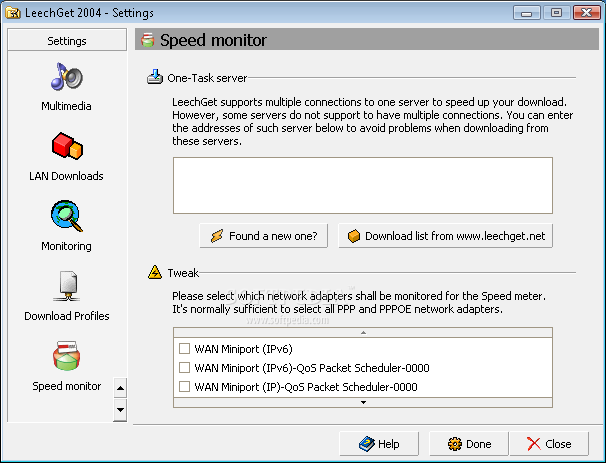606x463 pixels.
Task: Minimize the LeechGet Settings window
Action: coord(526,13)
